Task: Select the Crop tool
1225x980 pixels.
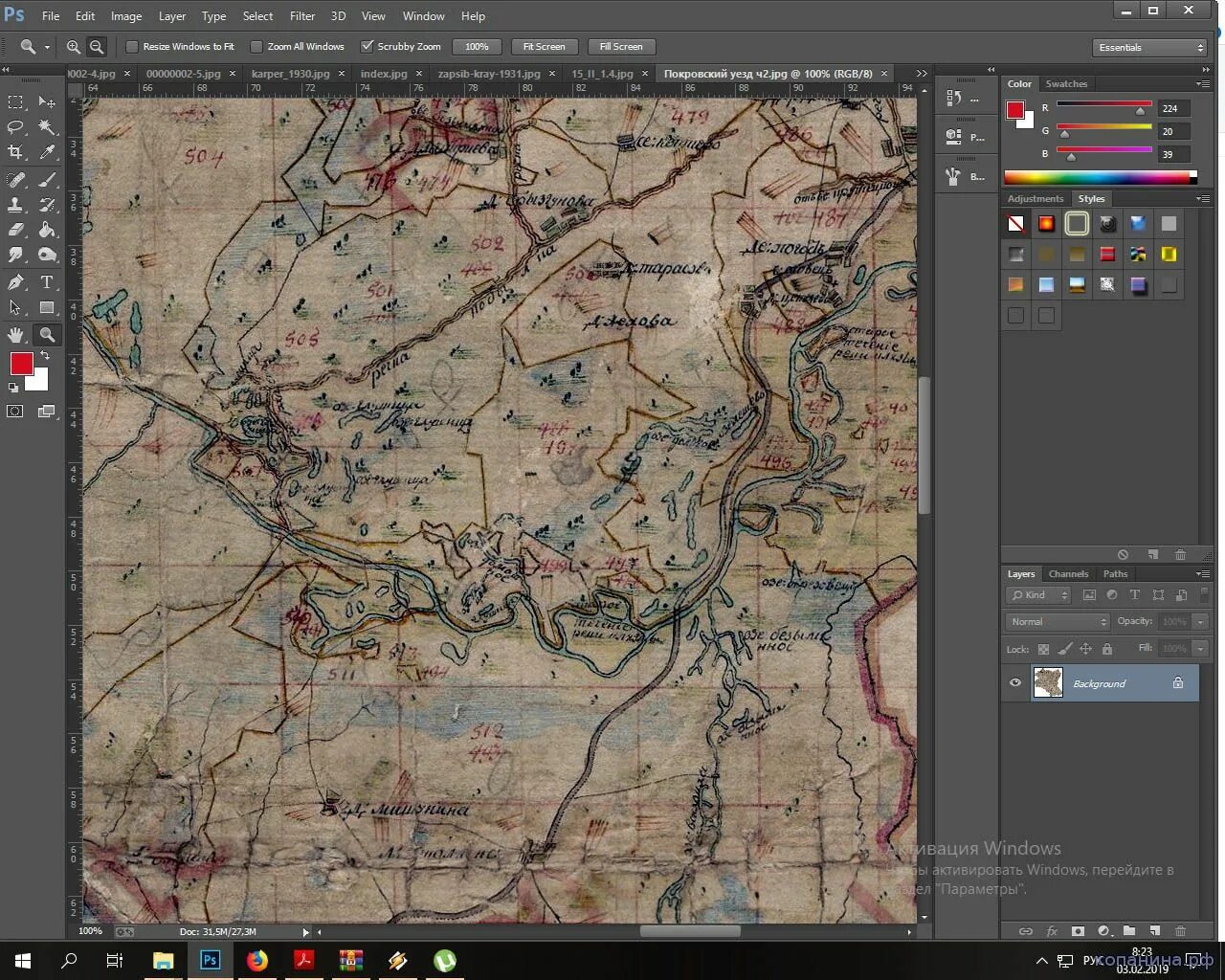Action: tap(15, 152)
